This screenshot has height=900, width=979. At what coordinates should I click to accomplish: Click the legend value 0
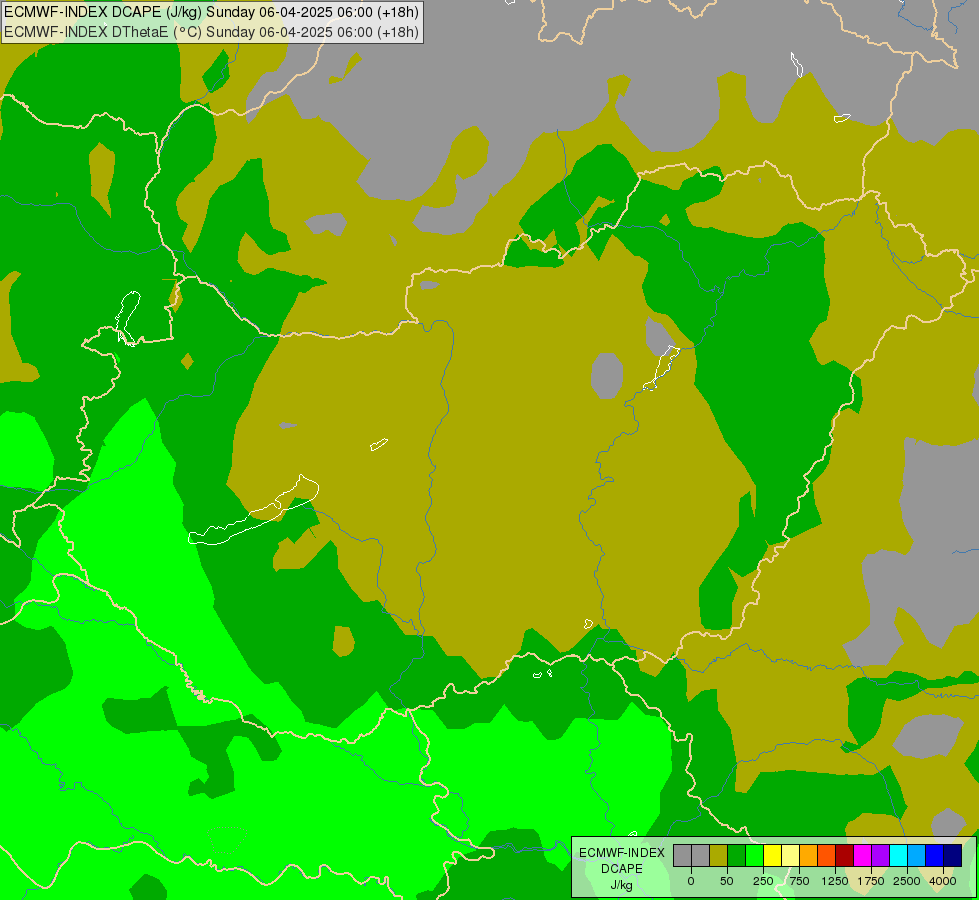click(x=691, y=881)
